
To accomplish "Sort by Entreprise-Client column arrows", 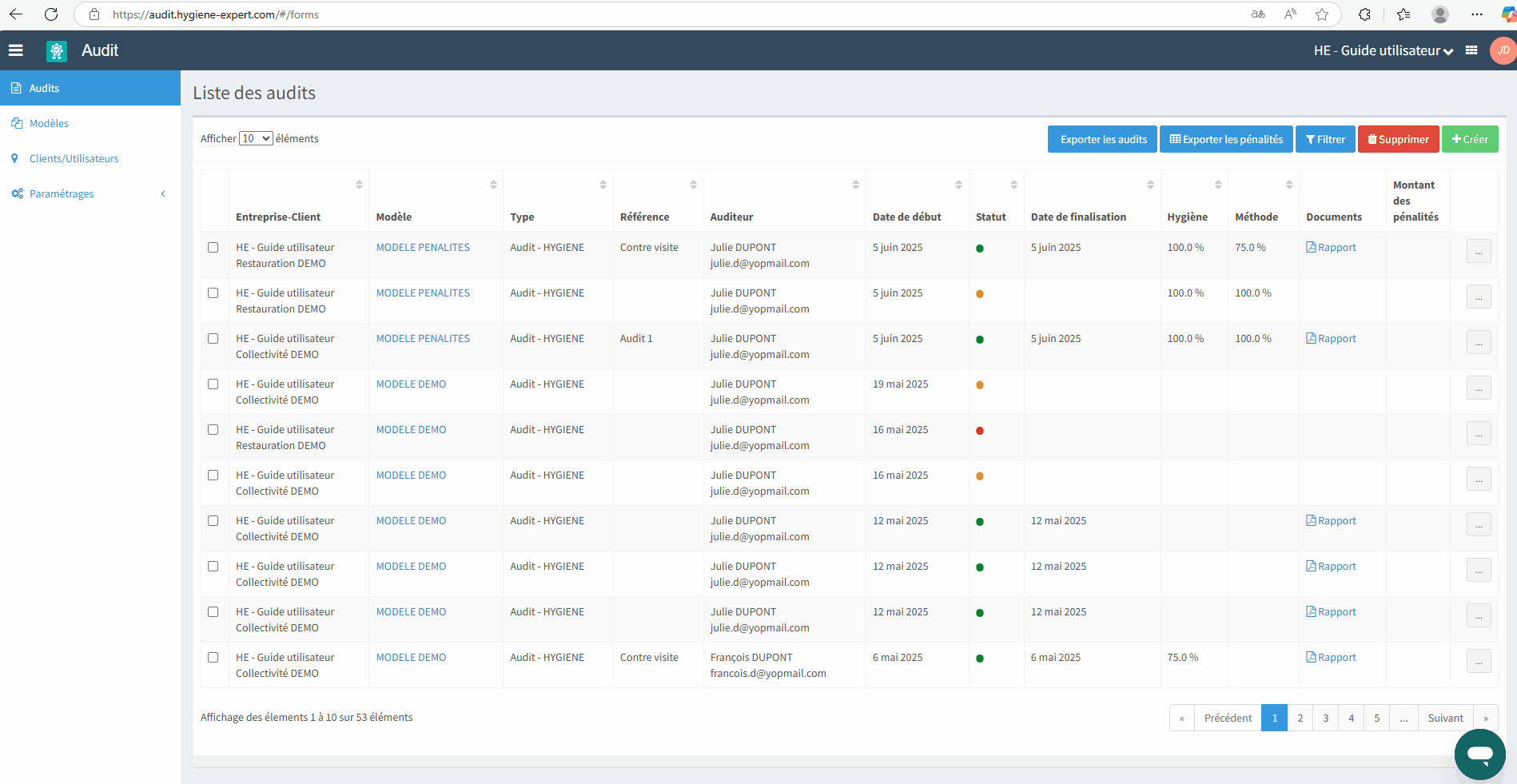I will (x=359, y=185).
